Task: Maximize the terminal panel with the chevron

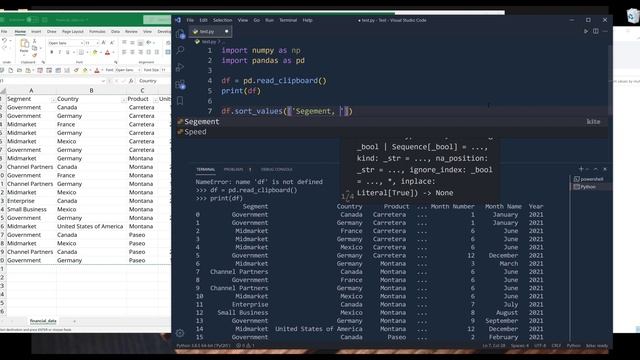Action: tap(596, 169)
